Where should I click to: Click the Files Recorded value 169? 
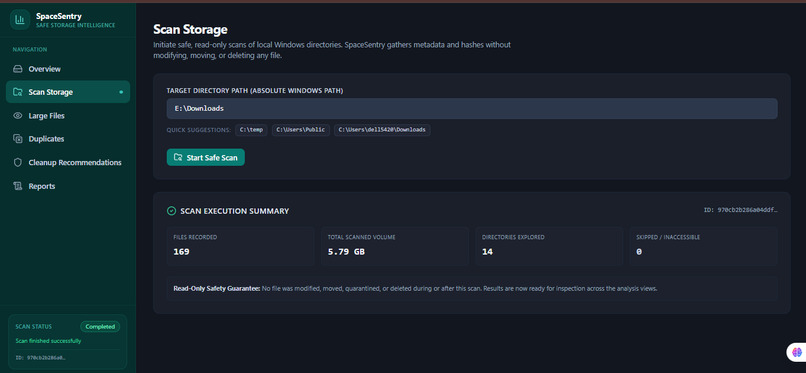(x=181, y=252)
